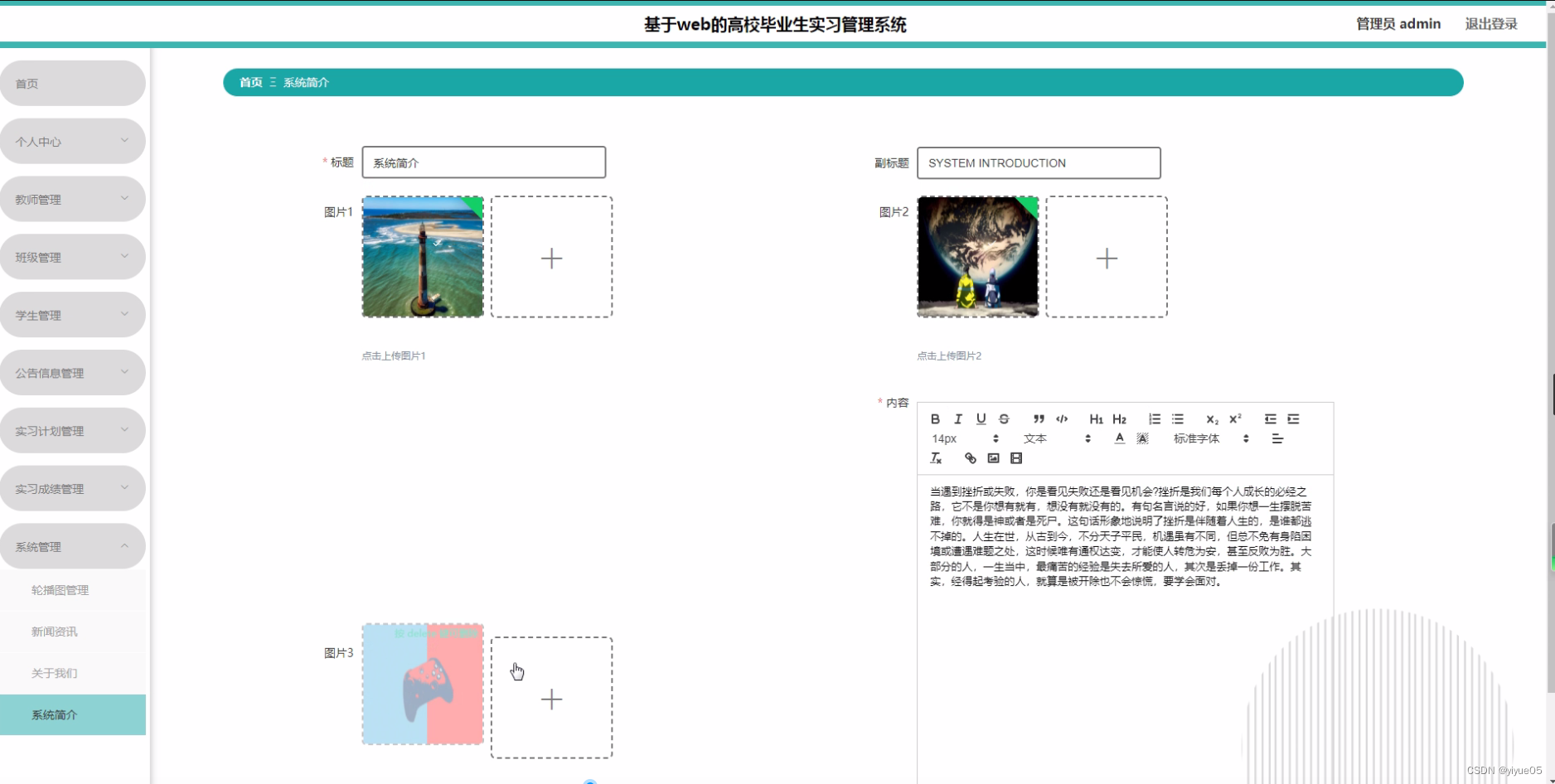Apply Heading 1 style
This screenshot has height=784, width=1555.
[1097, 419]
